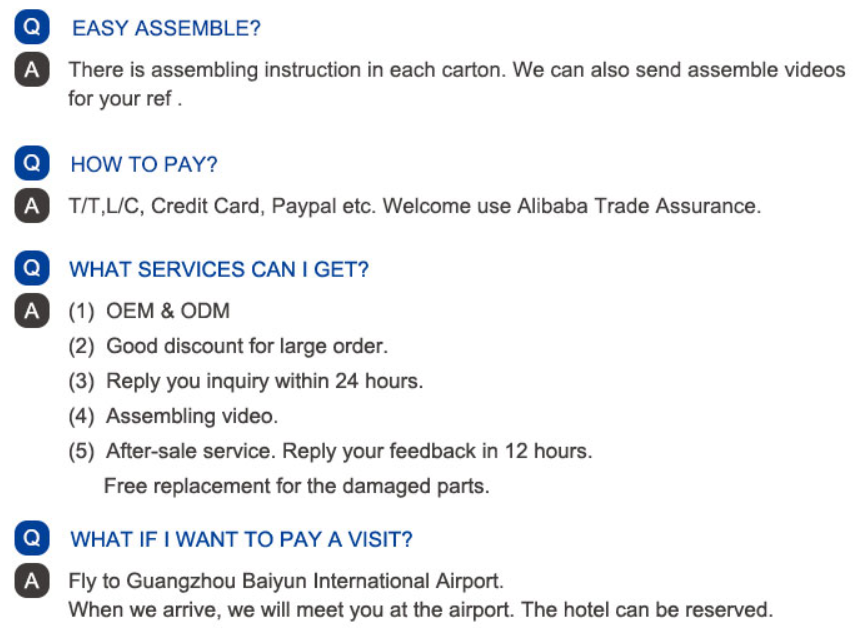Click the A icon beside Guangzhou airport answer
This screenshot has height=633, width=855.
point(32,581)
